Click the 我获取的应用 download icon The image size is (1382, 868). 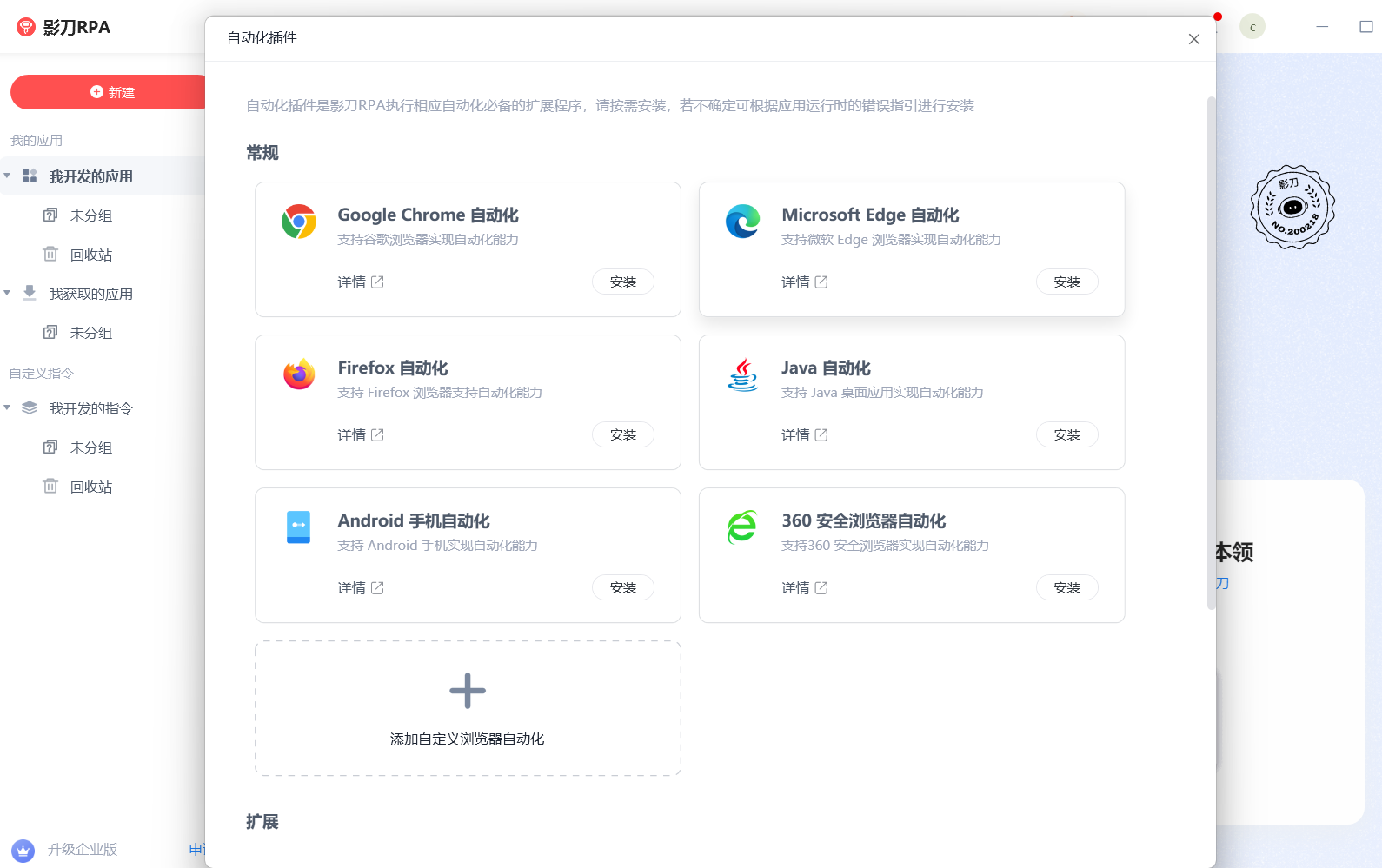[x=30, y=293]
